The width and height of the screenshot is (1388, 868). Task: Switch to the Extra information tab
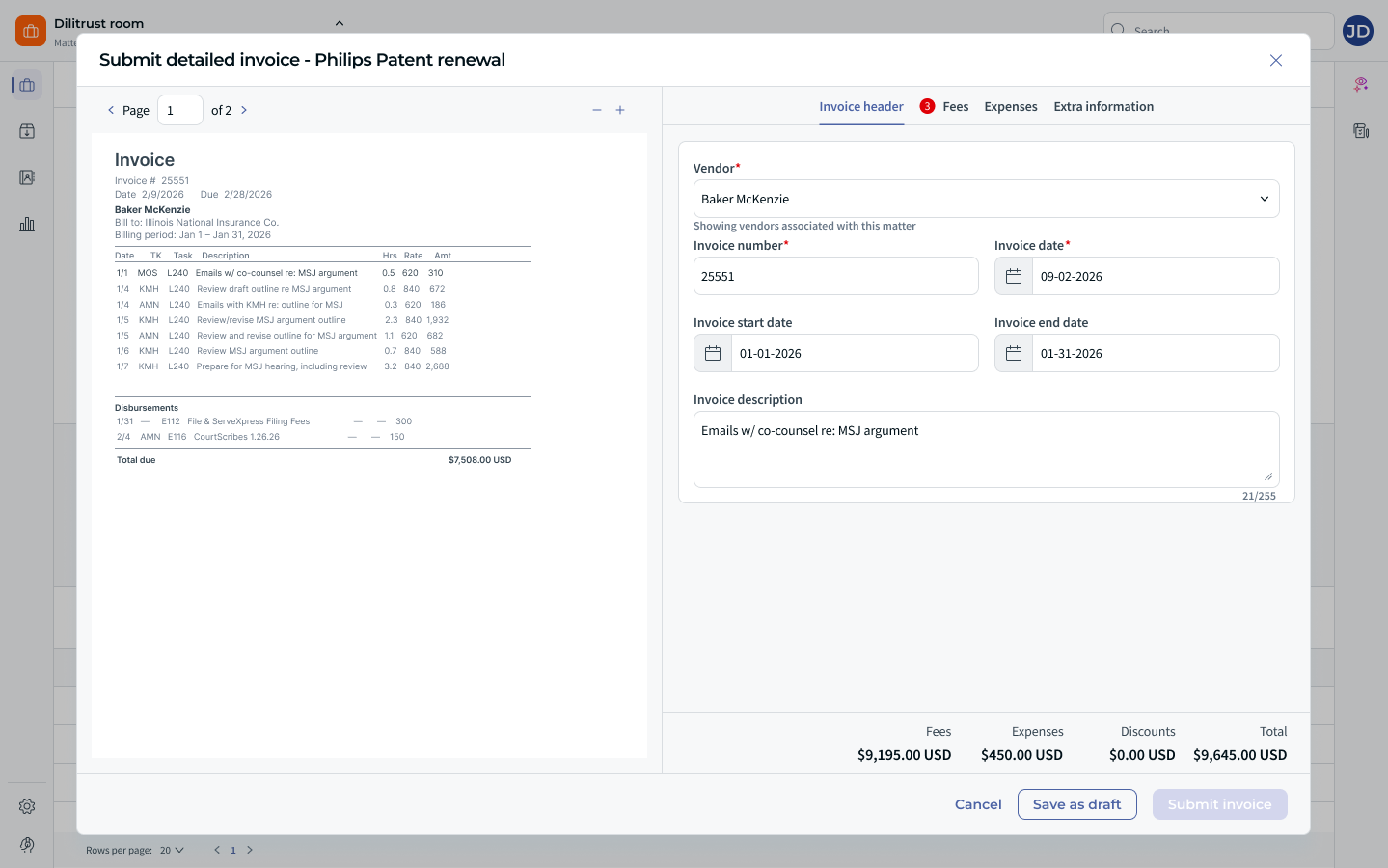point(1103,106)
